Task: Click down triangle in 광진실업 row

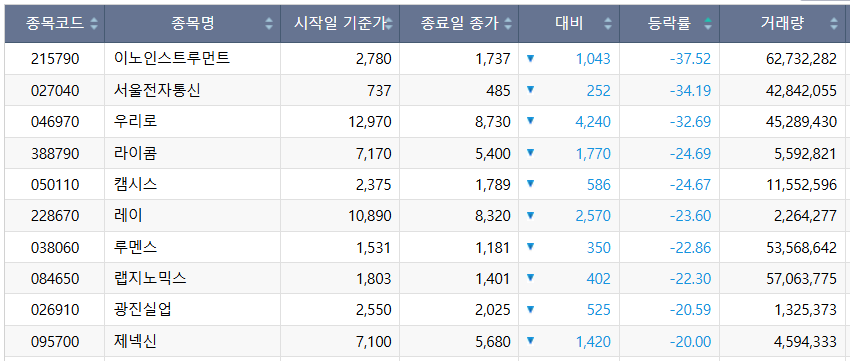Action: coord(530,309)
